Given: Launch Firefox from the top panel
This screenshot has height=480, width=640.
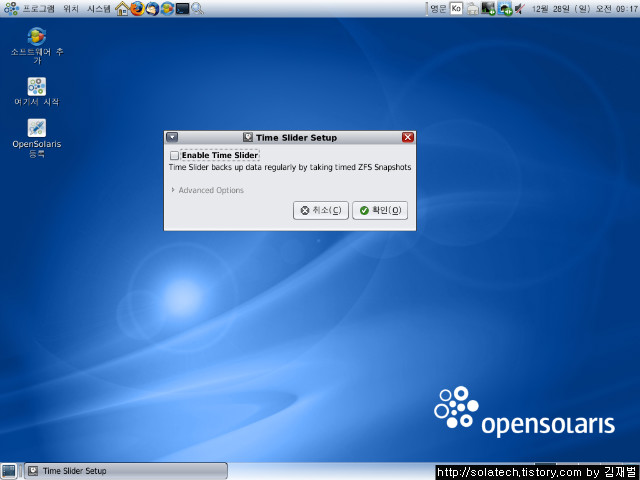Looking at the screenshot, I should [x=137, y=9].
